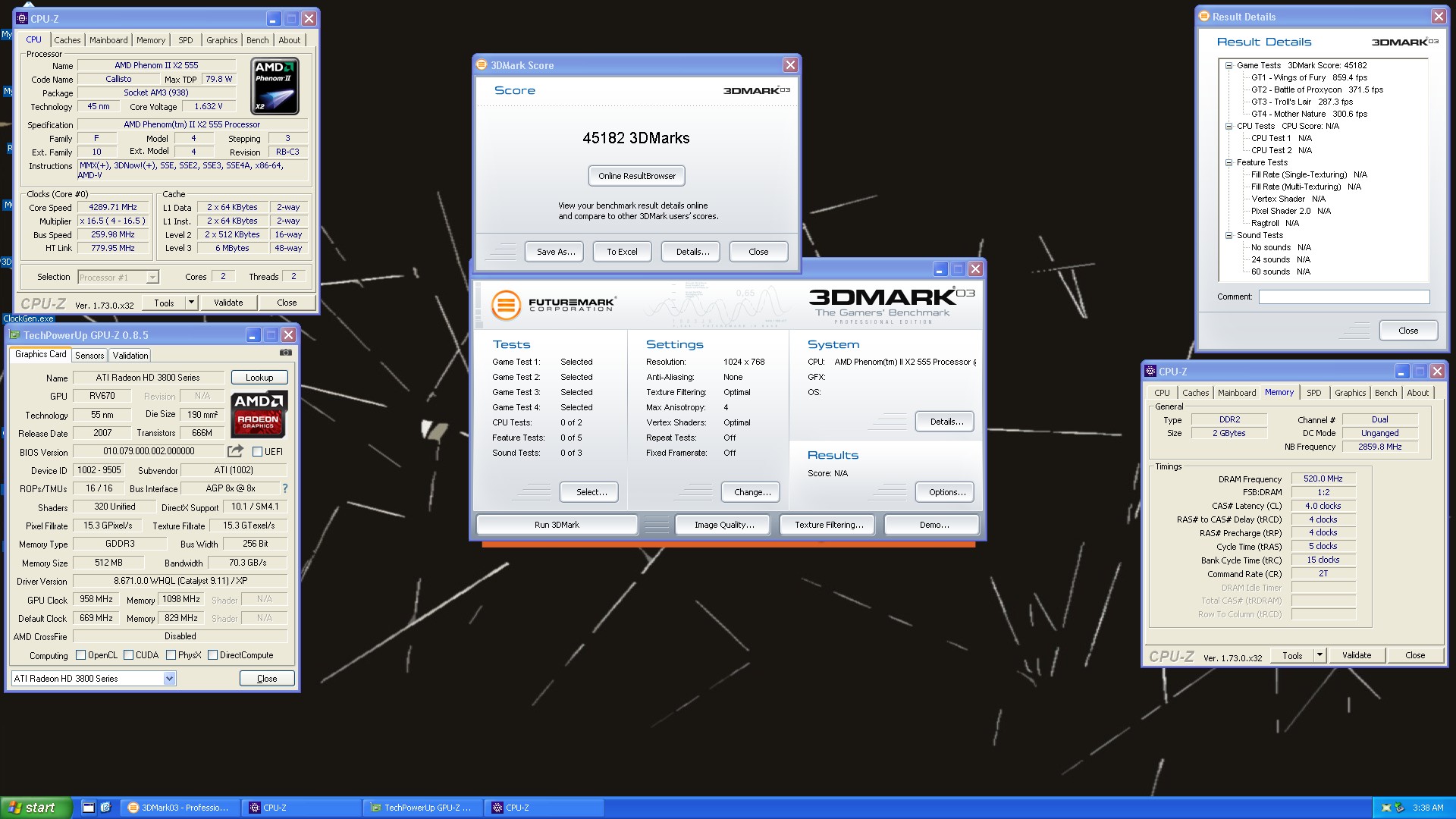Close the Result Details window with the X
1456x819 pixels.
1439,17
